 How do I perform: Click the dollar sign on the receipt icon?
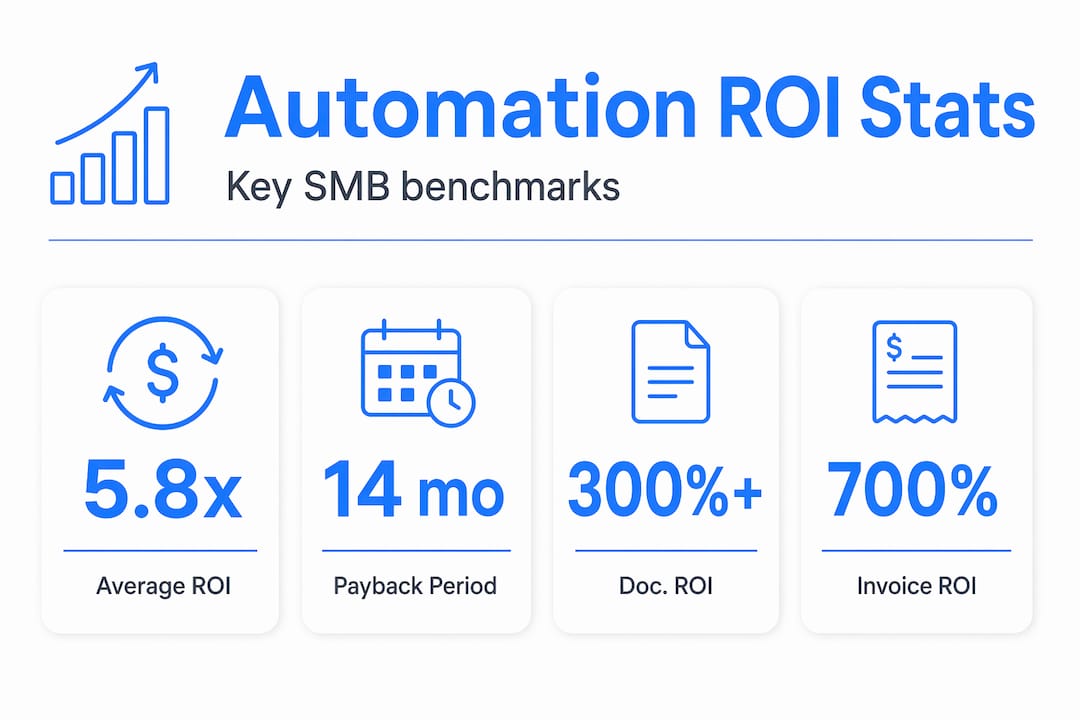894,348
